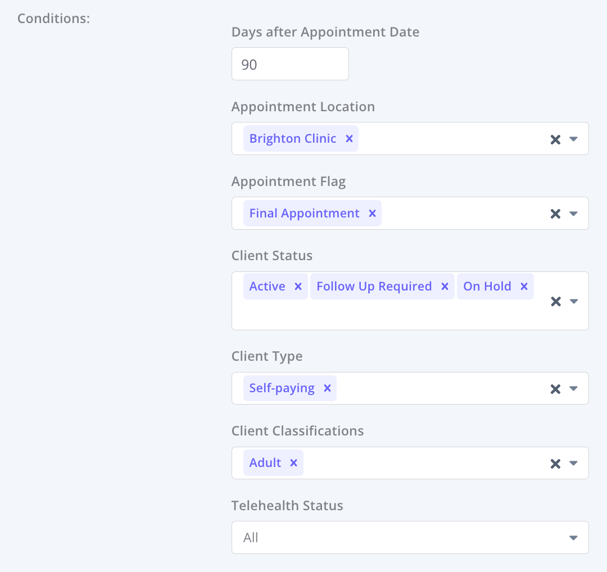The width and height of the screenshot is (607, 572).
Task: Expand the Appointment Location dropdown arrow
Action: tap(574, 140)
